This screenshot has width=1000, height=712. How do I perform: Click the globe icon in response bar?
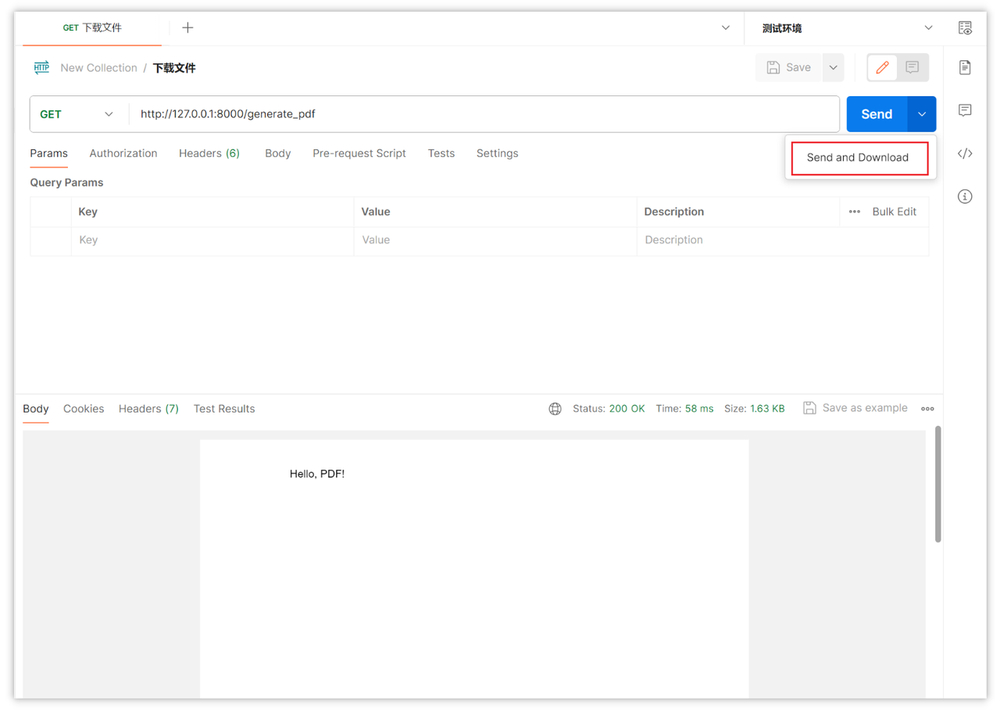coord(555,408)
